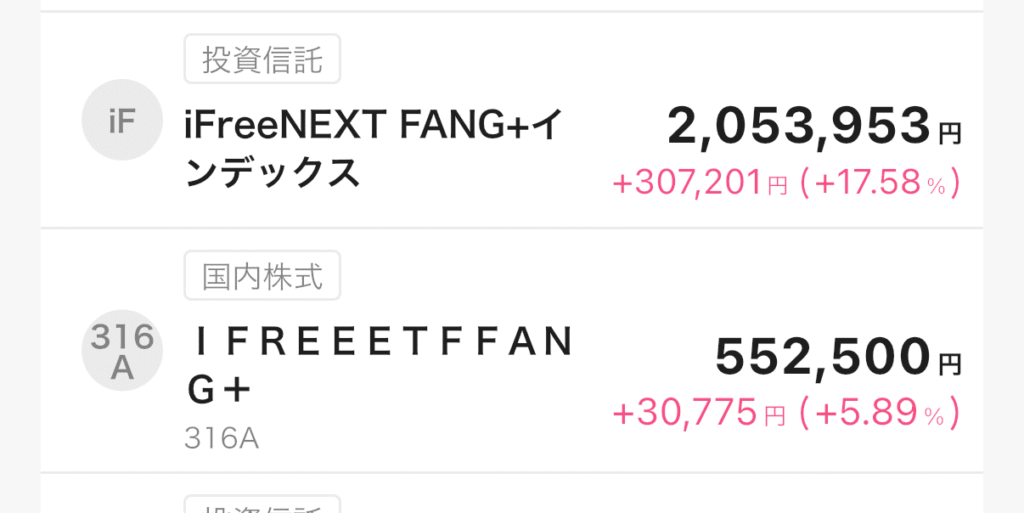Click the grey 316A ticker code text
1024x513 pixels.
221,439
